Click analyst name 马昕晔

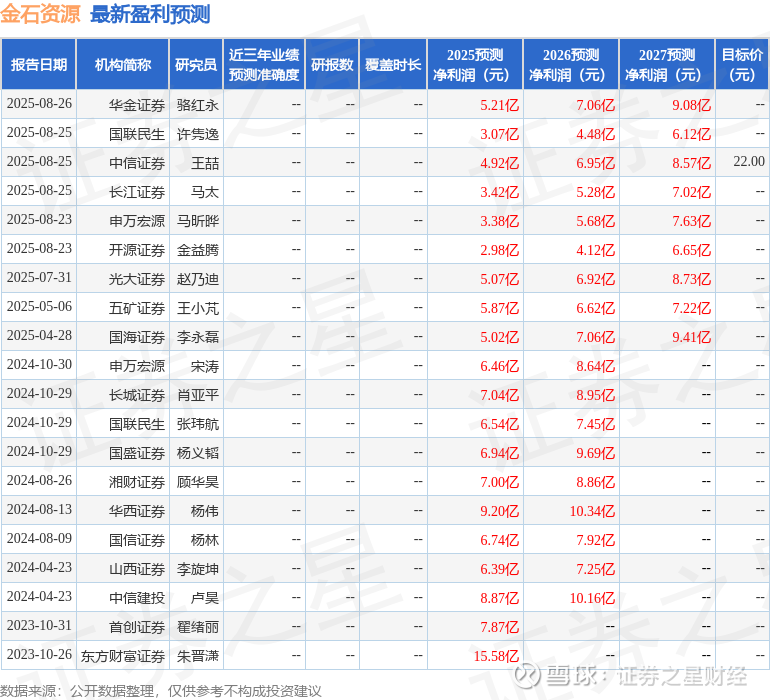point(197,221)
